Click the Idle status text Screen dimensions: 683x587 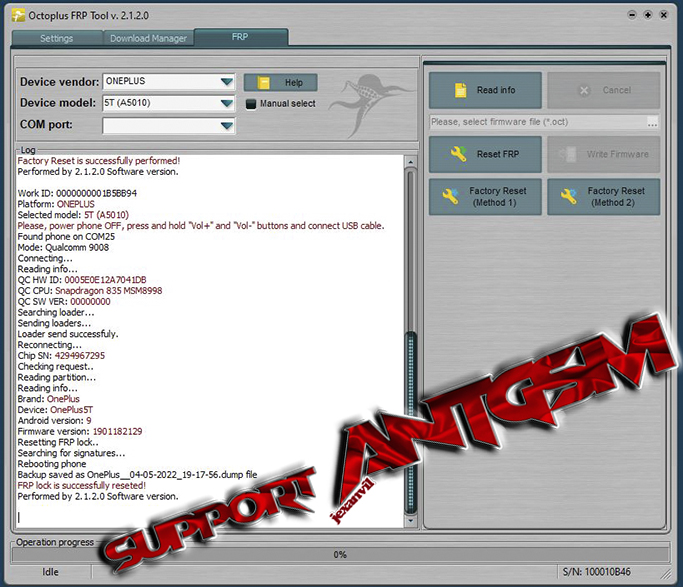point(50,572)
